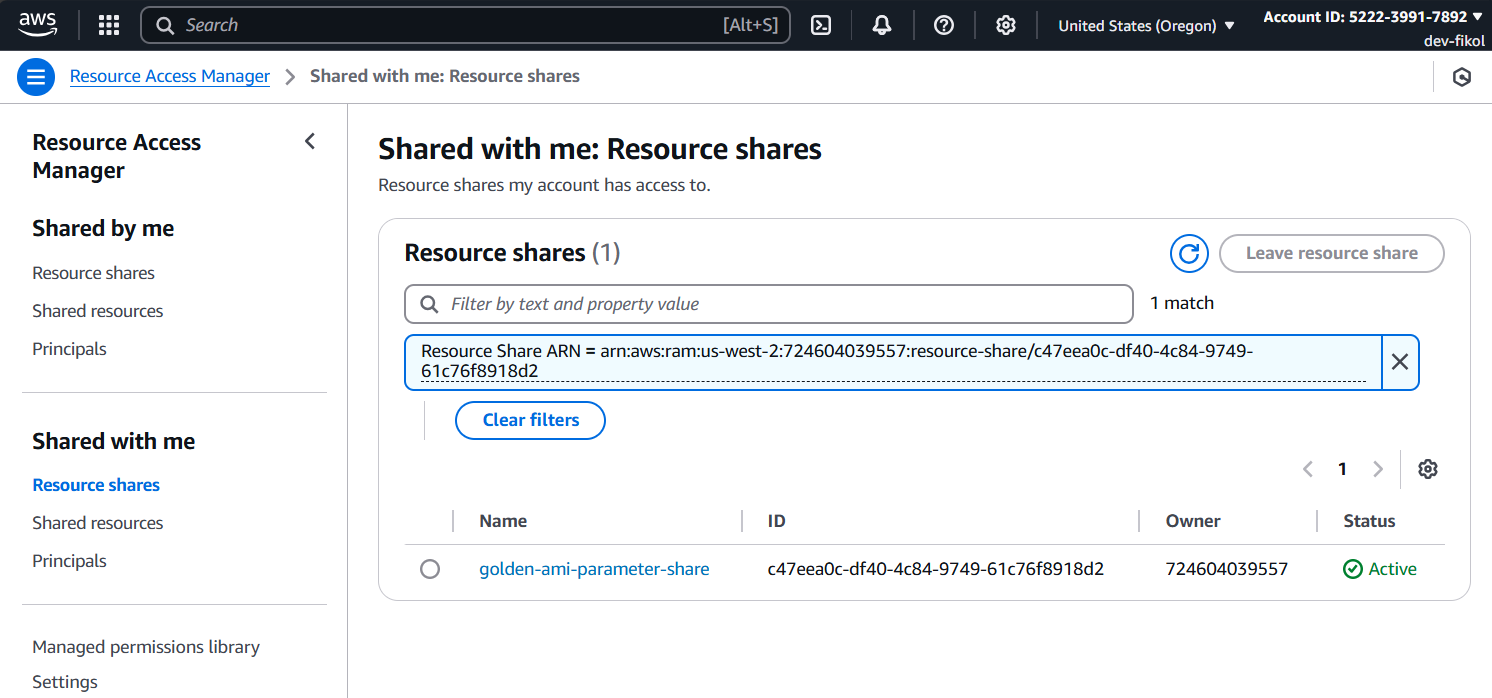Open golden-ami-parameter-share link
This screenshot has width=1492, height=698.
pyautogui.click(x=594, y=569)
